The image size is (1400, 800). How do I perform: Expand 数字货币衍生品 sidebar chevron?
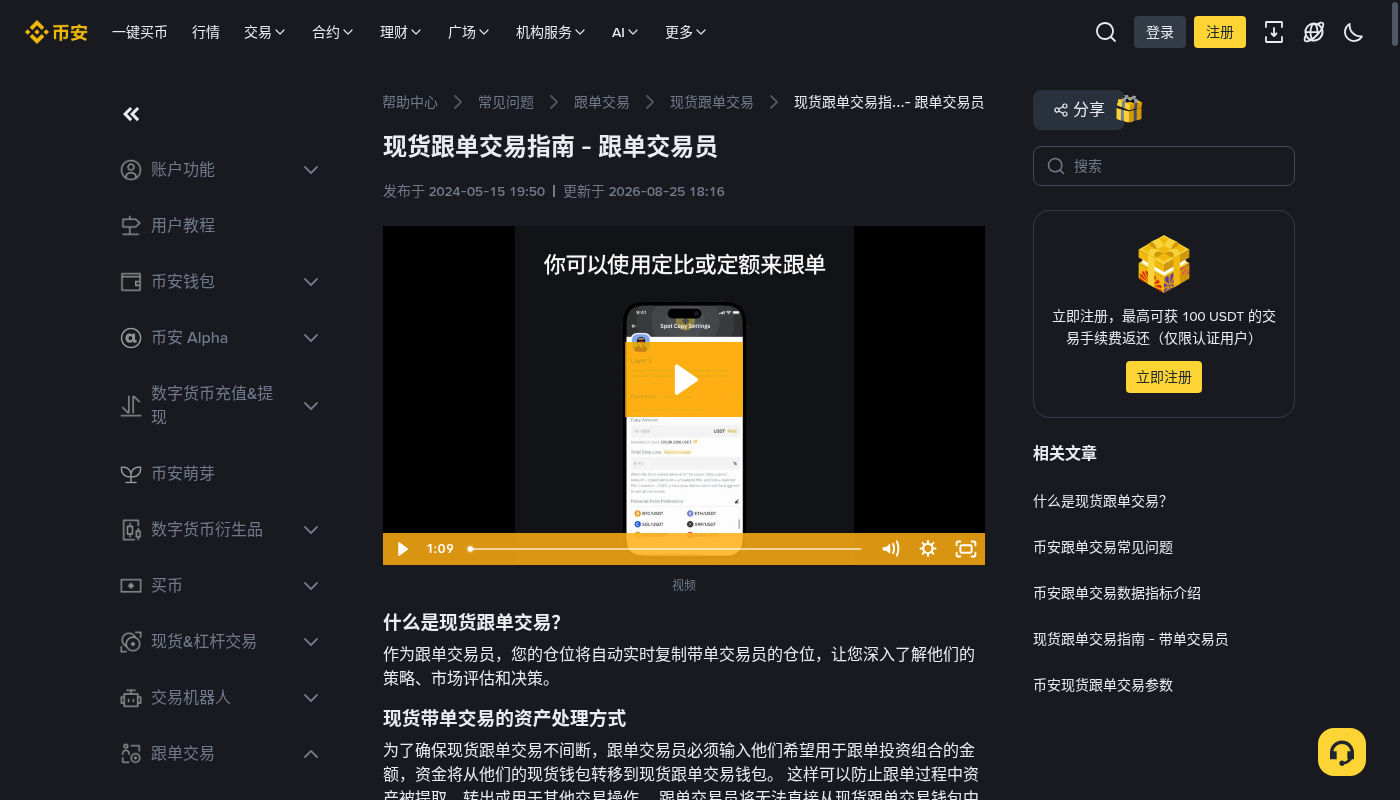pos(311,530)
